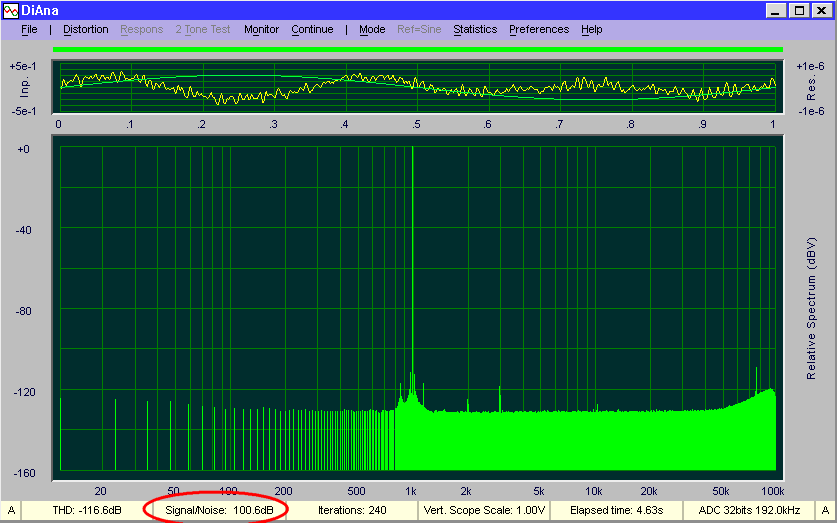This screenshot has height=523, width=837.
Task: Click the +5e-1 input scale label
Action: 23,67
